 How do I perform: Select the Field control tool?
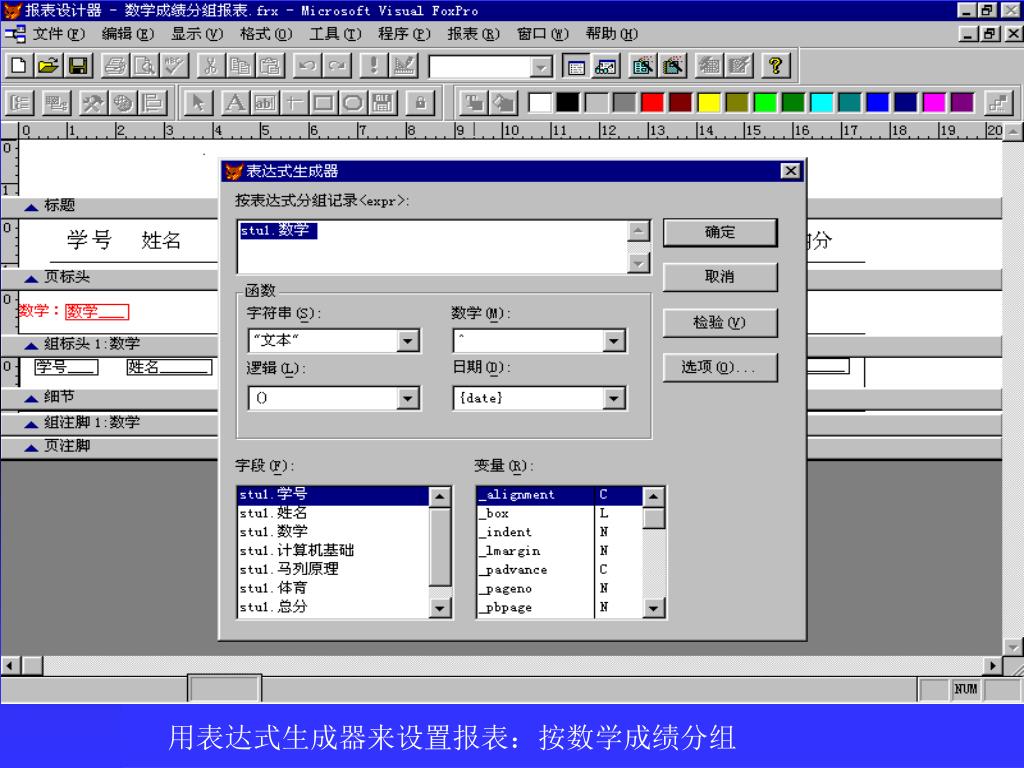click(264, 103)
